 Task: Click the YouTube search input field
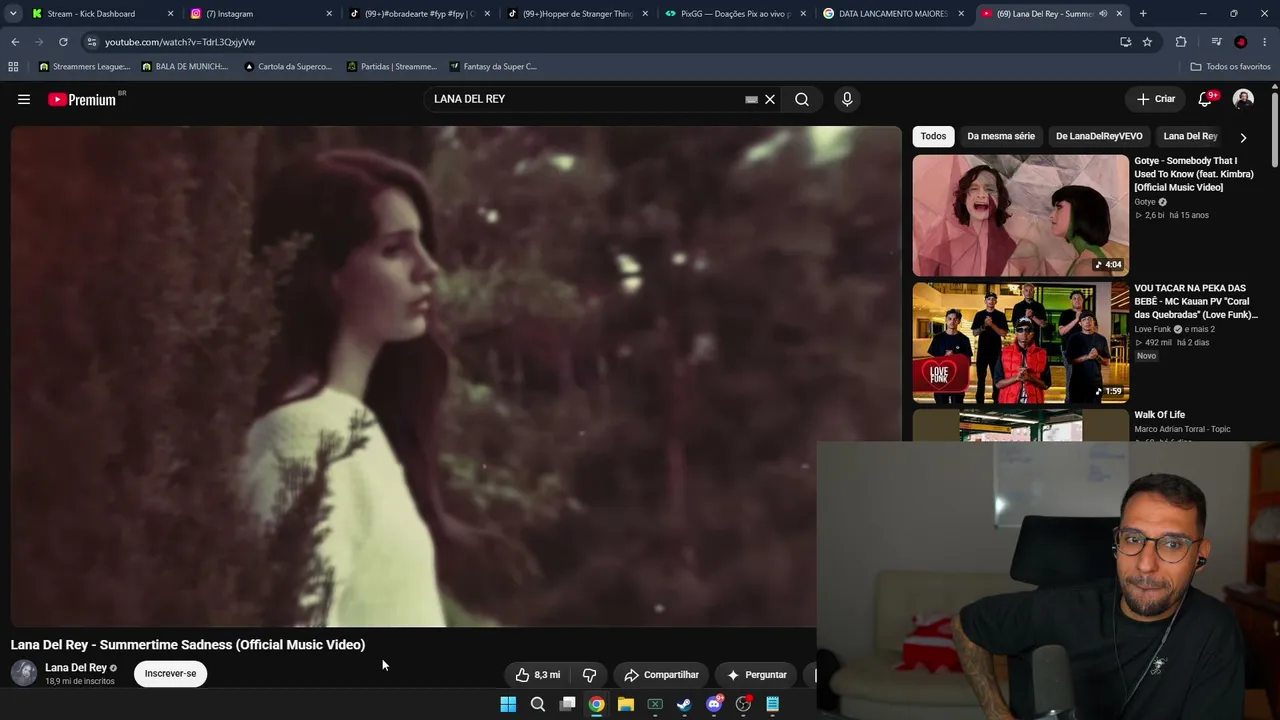[x=585, y=99]
